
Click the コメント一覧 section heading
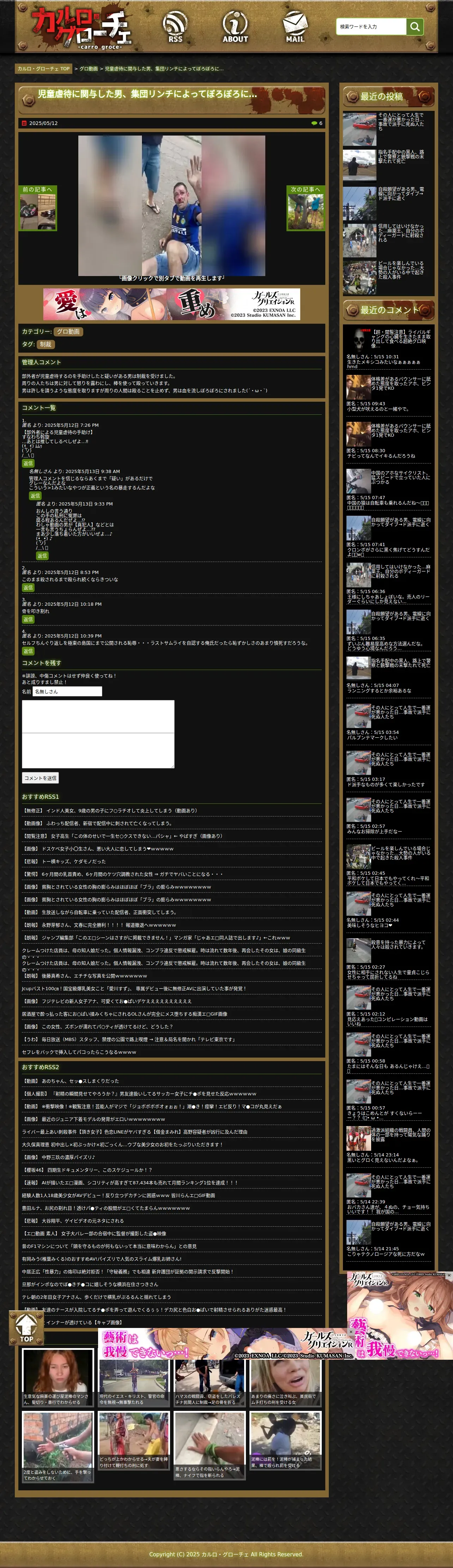click(x=39, y=408)
